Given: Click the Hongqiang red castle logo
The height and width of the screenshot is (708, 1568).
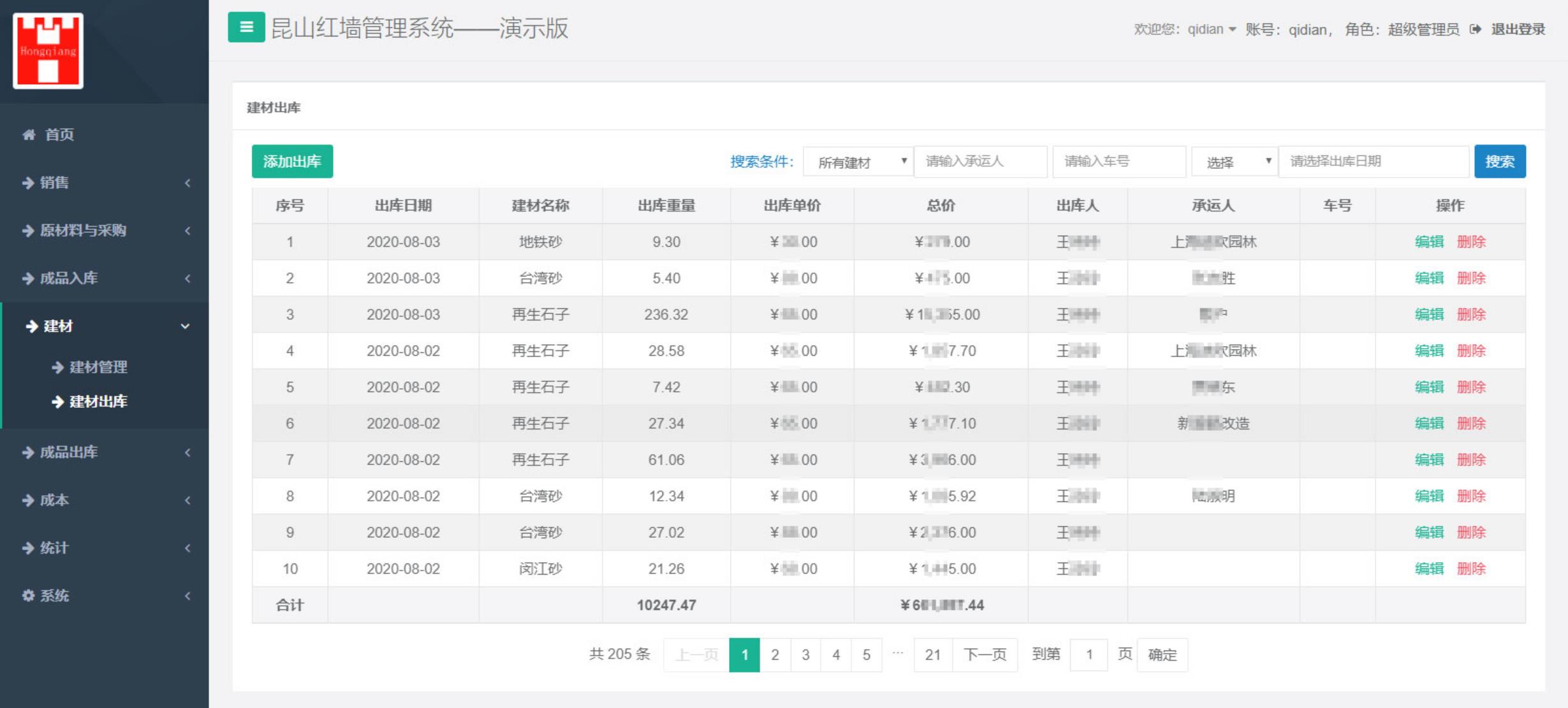Looking at the screenshot, I should [48, 50].
